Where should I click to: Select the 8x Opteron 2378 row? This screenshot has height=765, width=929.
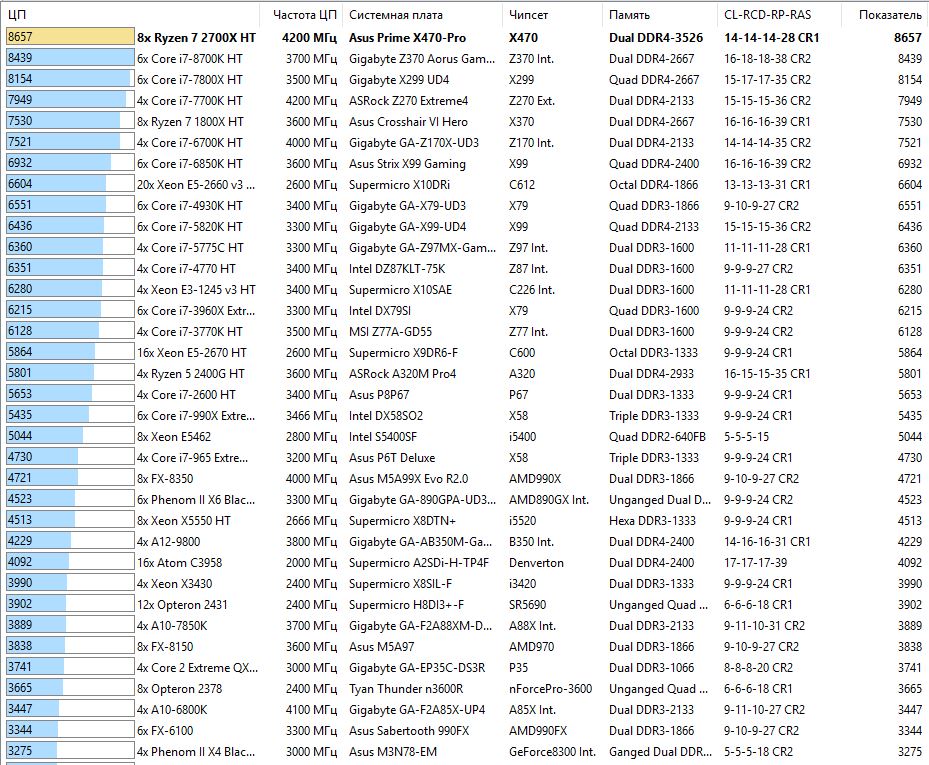464,689
